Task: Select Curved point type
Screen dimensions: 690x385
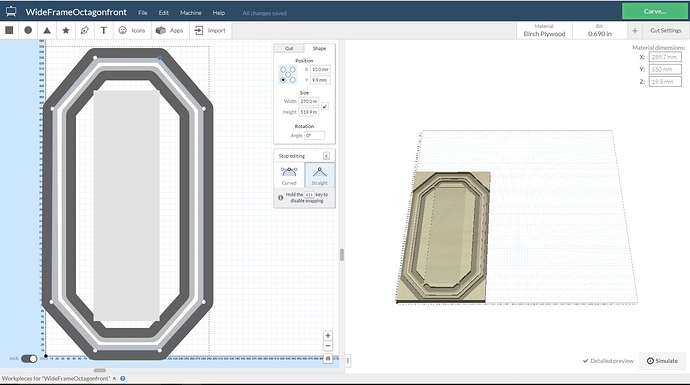Action: [x=289, y=175]
